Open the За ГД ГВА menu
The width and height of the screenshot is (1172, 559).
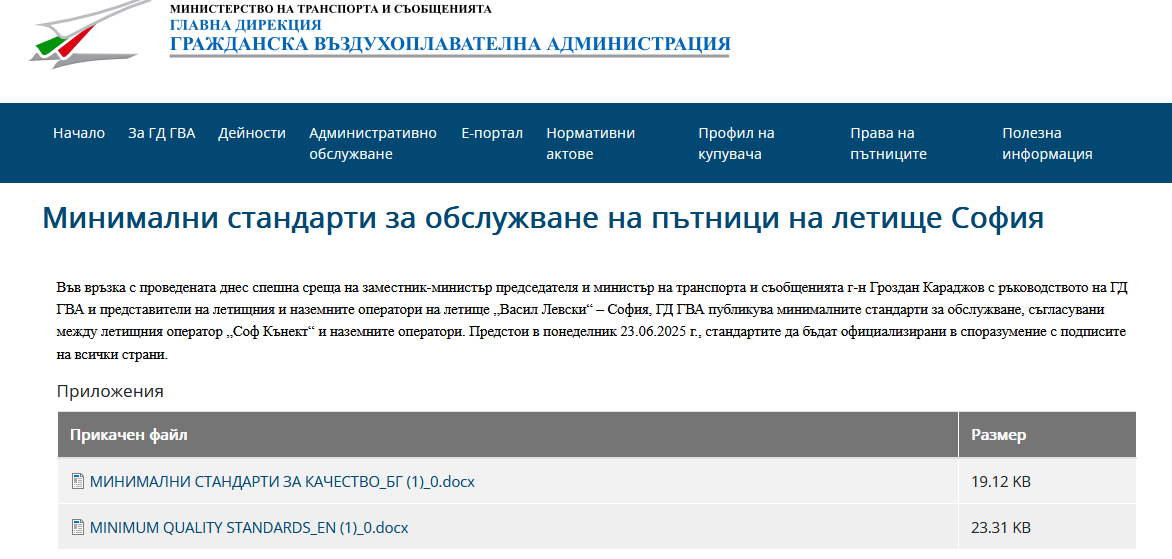click(161, 133)
